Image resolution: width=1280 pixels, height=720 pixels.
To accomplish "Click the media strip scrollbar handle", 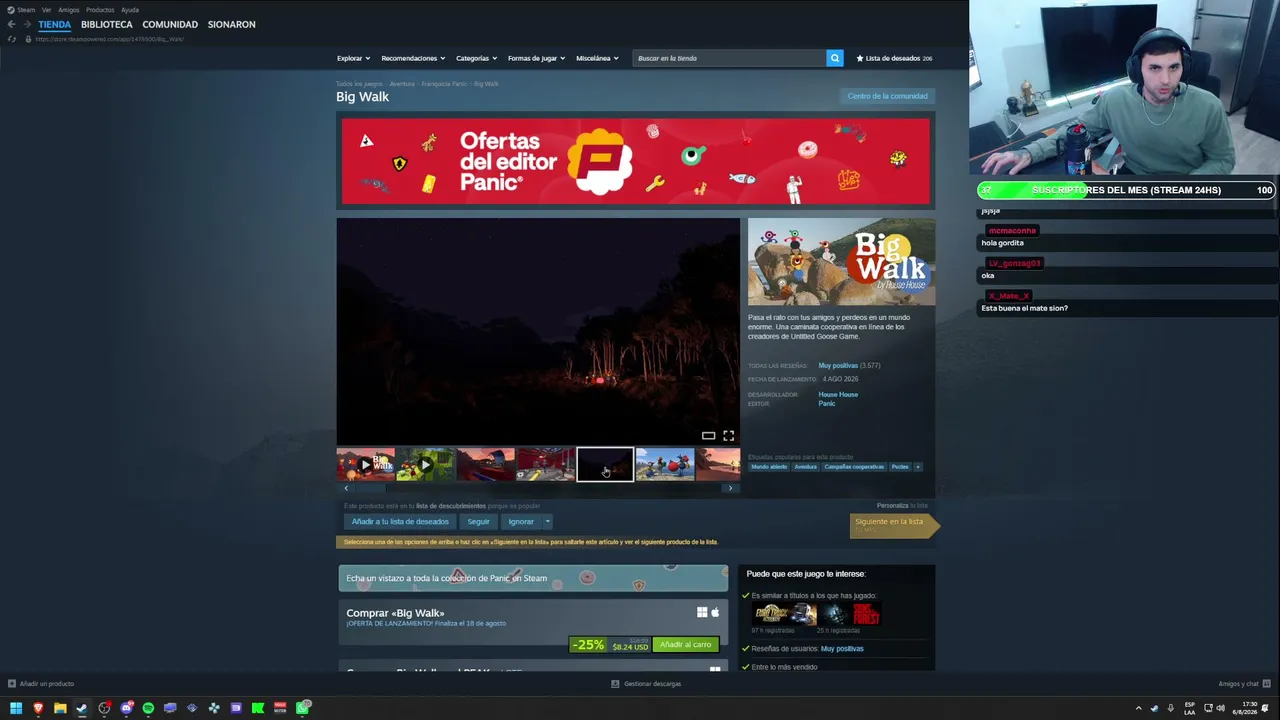I will point(370,488).
